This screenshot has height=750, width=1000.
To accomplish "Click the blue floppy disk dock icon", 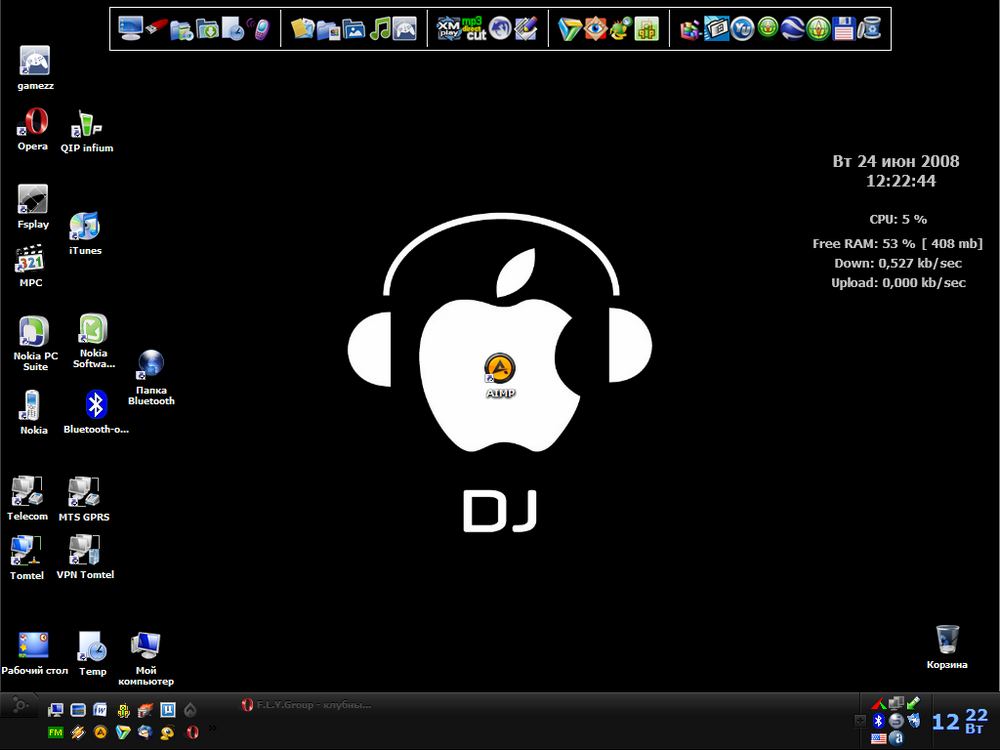I will [x=844, y=29].
